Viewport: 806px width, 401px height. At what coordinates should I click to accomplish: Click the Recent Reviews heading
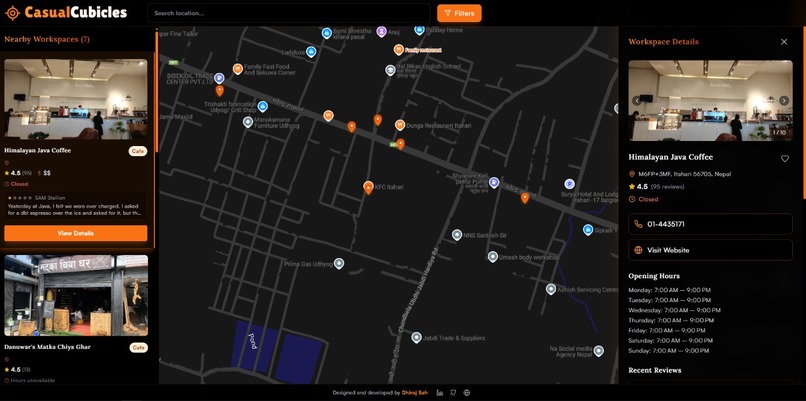[x=655, y=370]
